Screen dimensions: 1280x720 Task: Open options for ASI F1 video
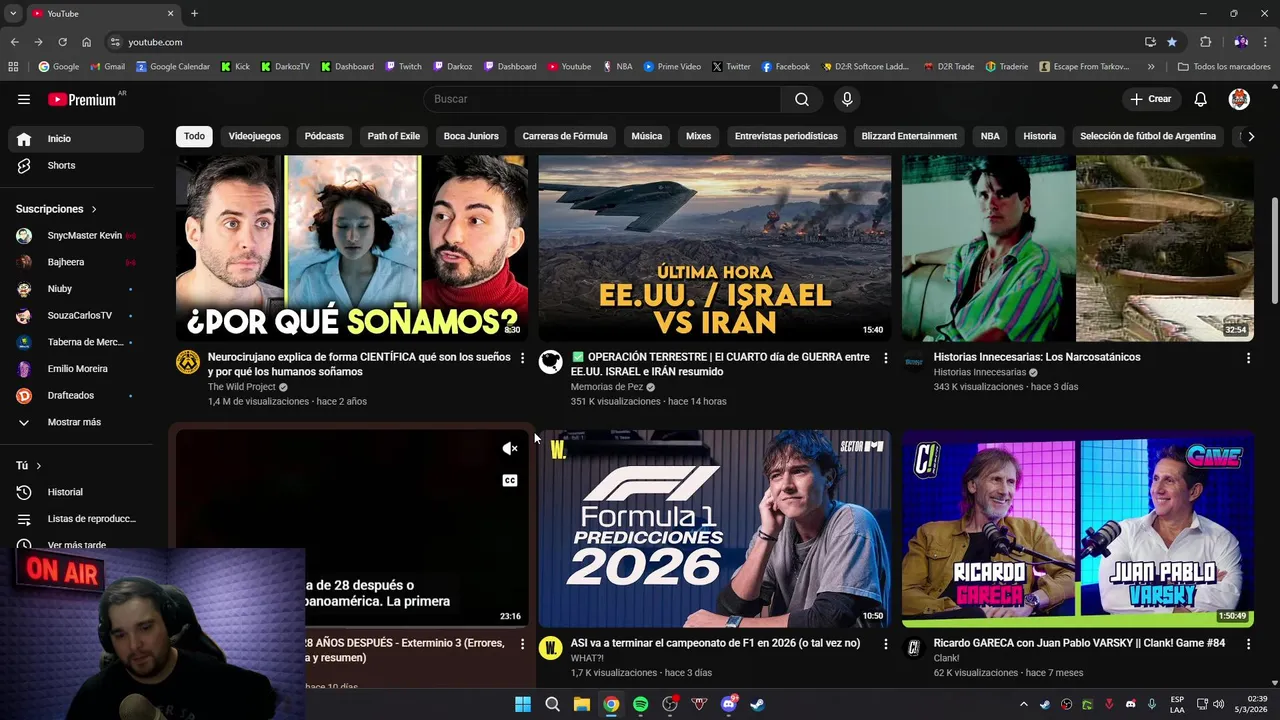[885, 644]
